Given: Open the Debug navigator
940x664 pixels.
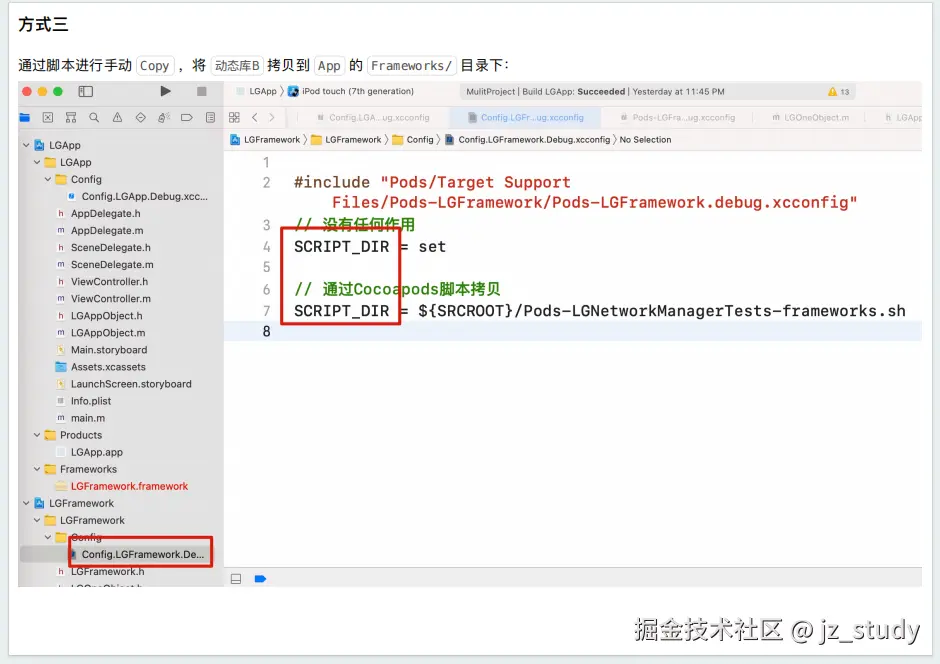Looking at the screenshot, I should click(x=164, y=117).
